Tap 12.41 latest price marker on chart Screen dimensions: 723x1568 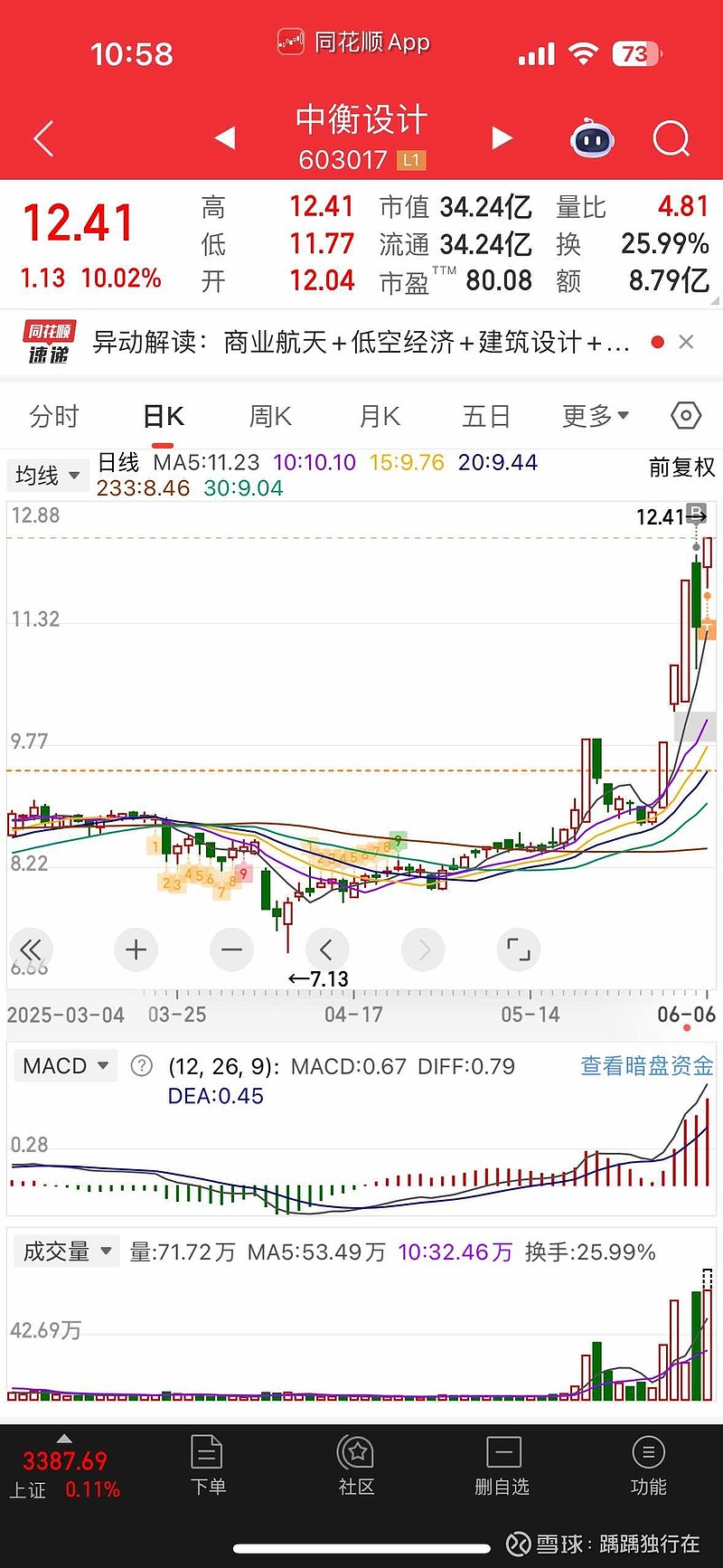tap(671, 516)
